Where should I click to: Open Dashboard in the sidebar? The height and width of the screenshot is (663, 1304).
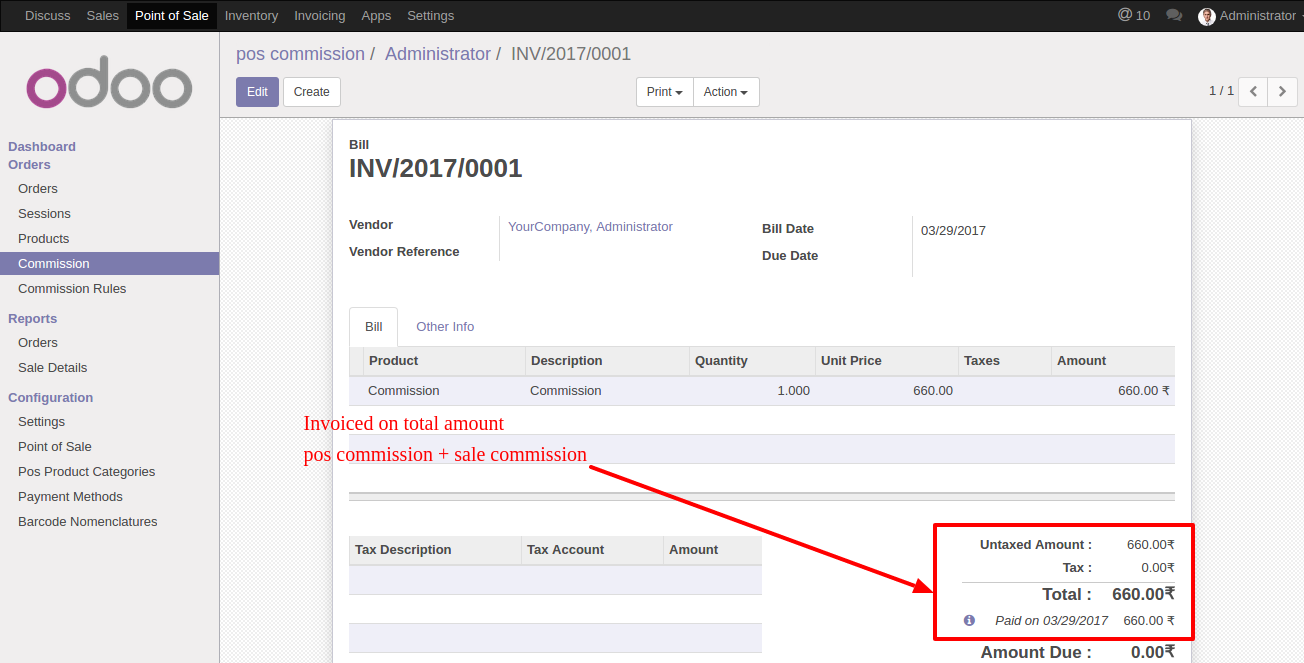click(42, 147)
